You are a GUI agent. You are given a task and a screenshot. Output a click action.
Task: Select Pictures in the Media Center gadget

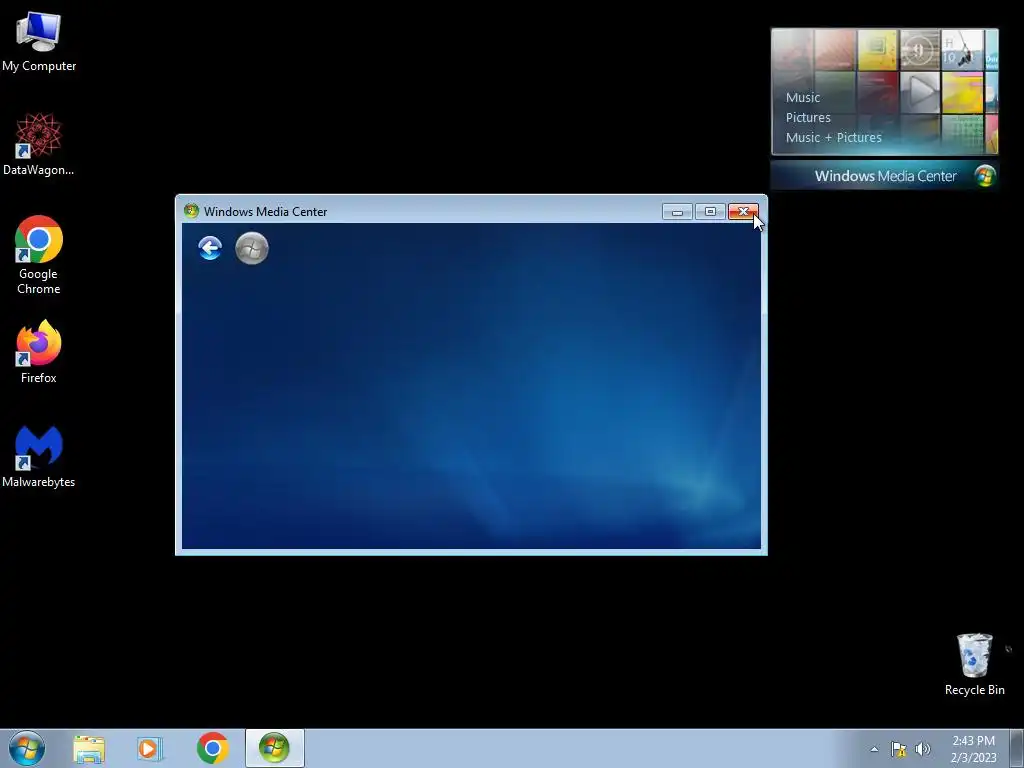click(808, 118)
